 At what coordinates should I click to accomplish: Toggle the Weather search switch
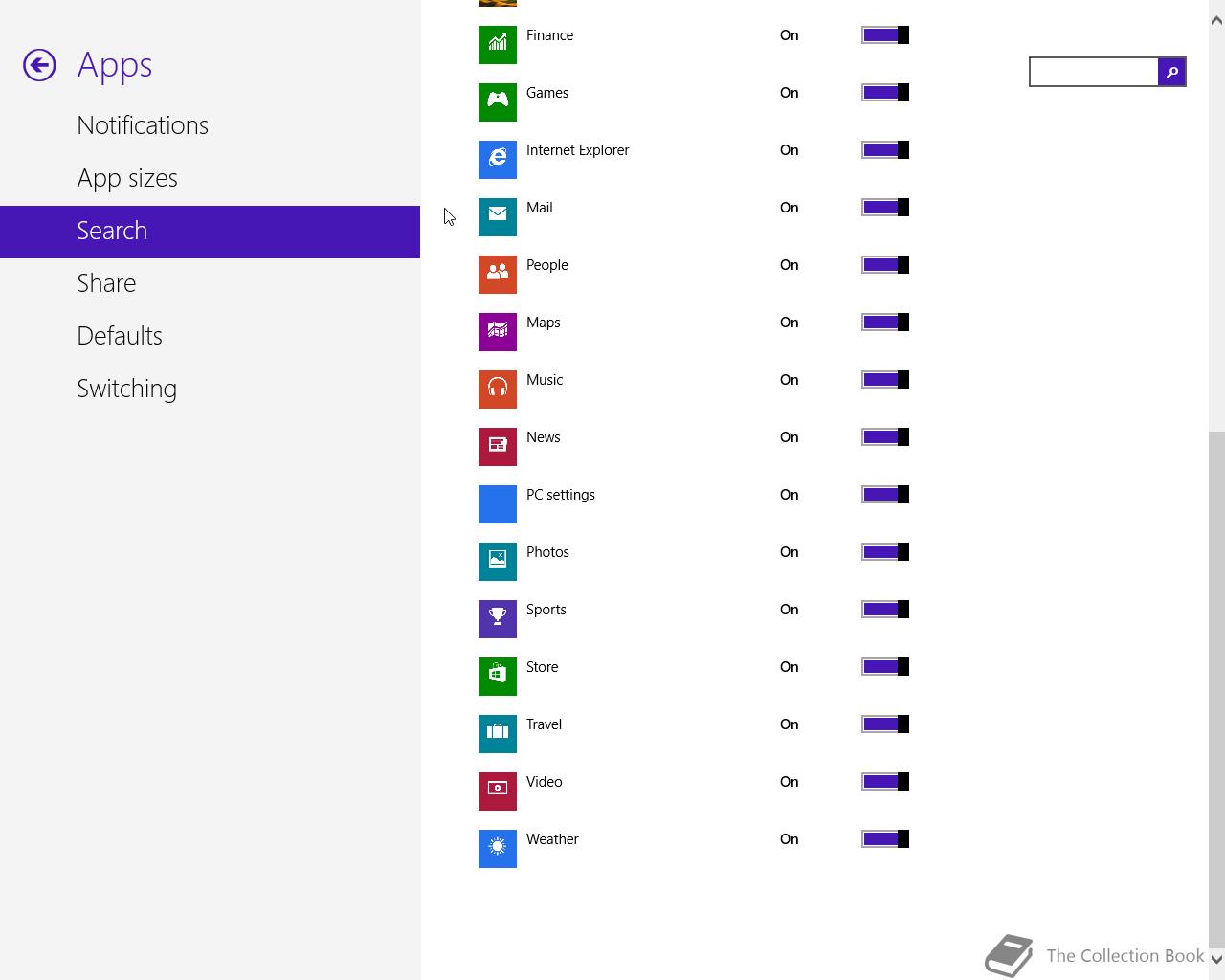[x=885, y=839]
